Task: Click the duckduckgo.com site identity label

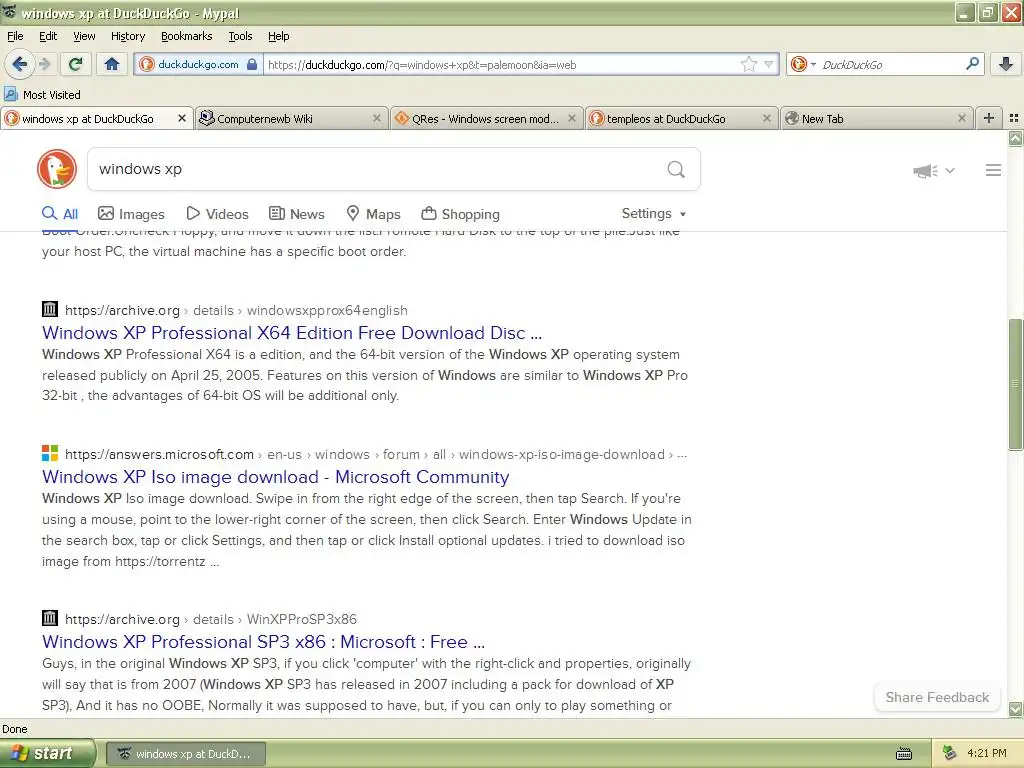Action: tap(198, 64)
